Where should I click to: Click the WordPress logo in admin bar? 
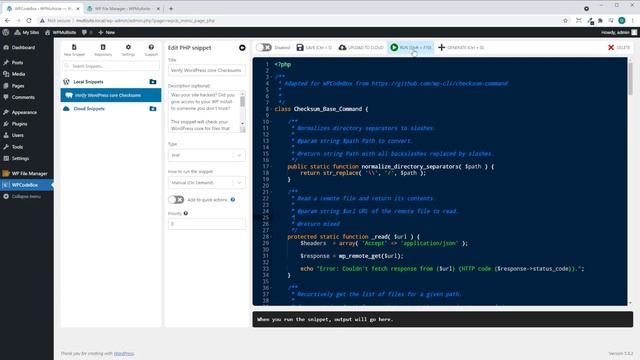(6, 32)
